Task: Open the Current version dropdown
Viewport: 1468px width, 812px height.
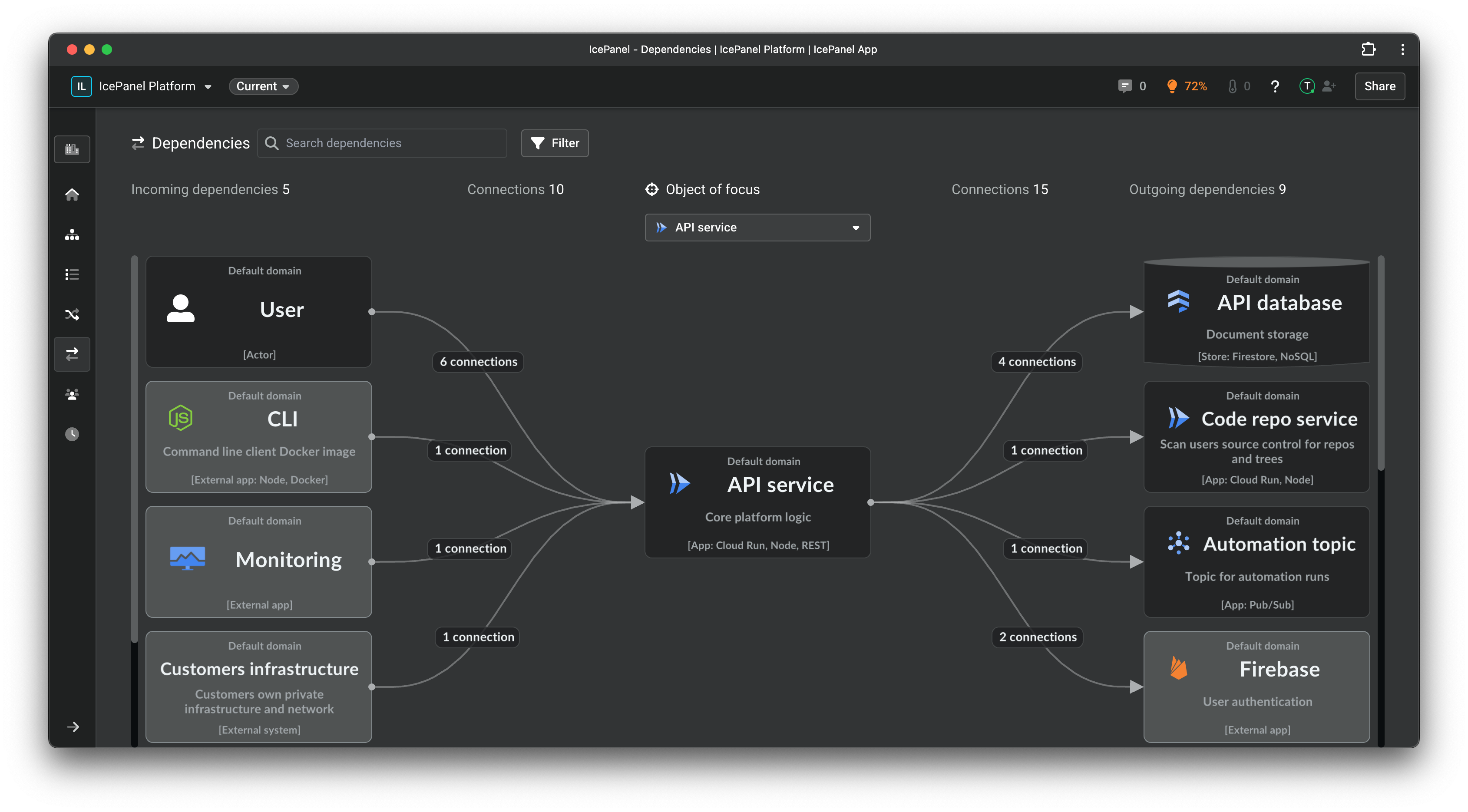Action: [263, 86]
